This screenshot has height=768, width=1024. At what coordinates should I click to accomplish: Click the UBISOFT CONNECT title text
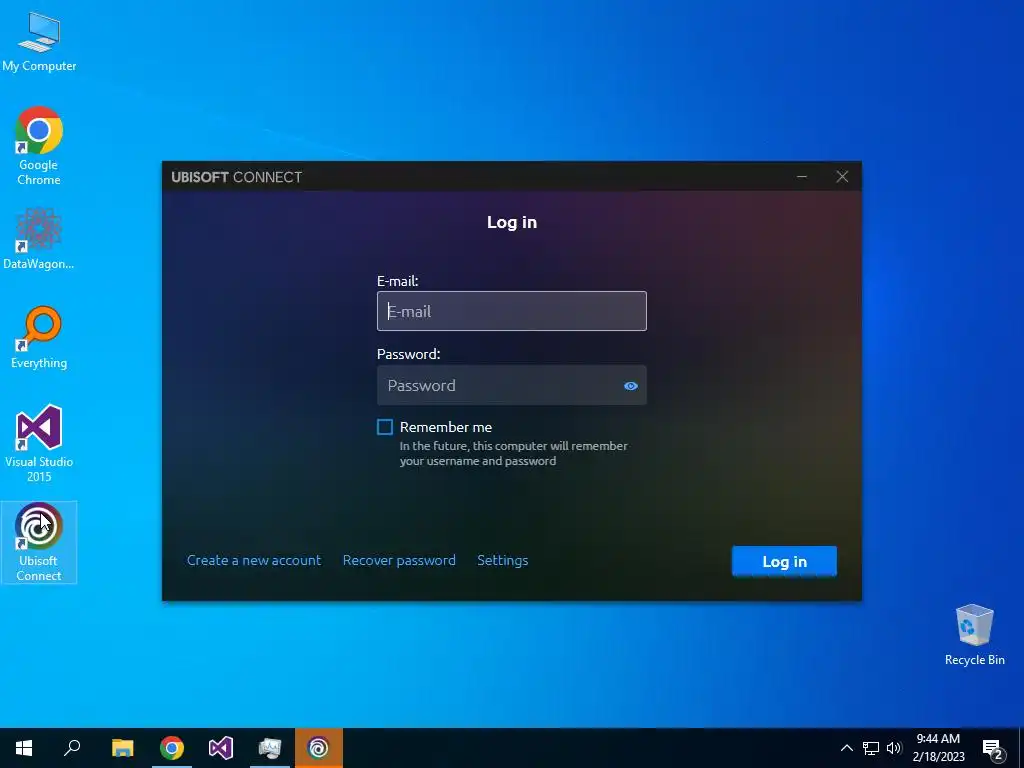pos(236,177)
